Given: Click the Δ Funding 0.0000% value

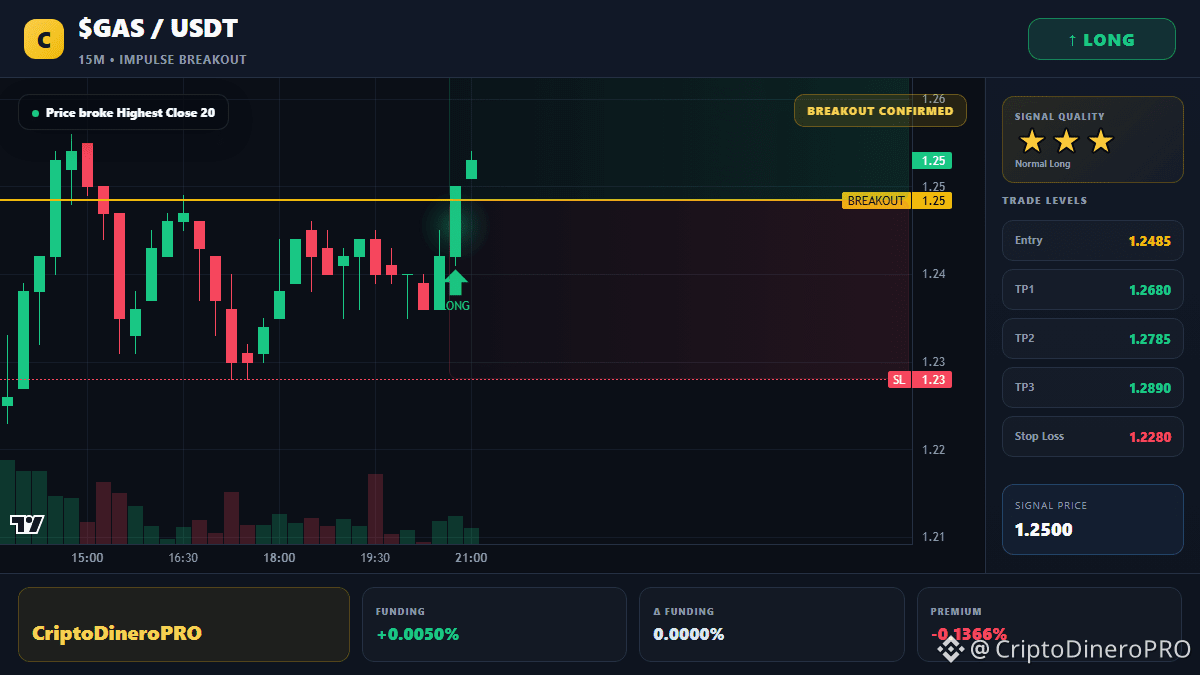Looking at the screenshot, I should pos(689,634).
